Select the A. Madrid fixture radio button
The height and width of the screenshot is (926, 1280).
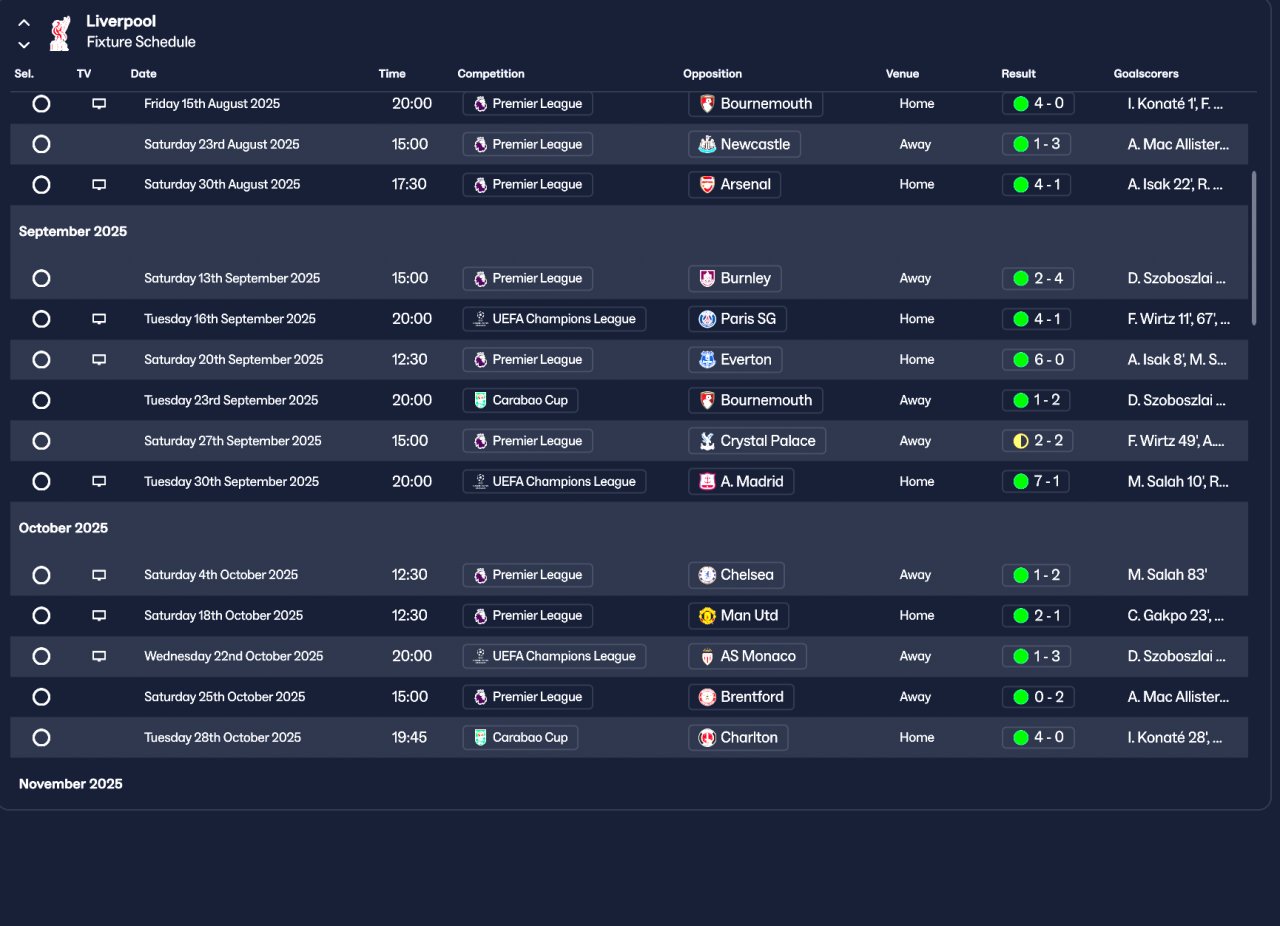[x=41, y=481]
